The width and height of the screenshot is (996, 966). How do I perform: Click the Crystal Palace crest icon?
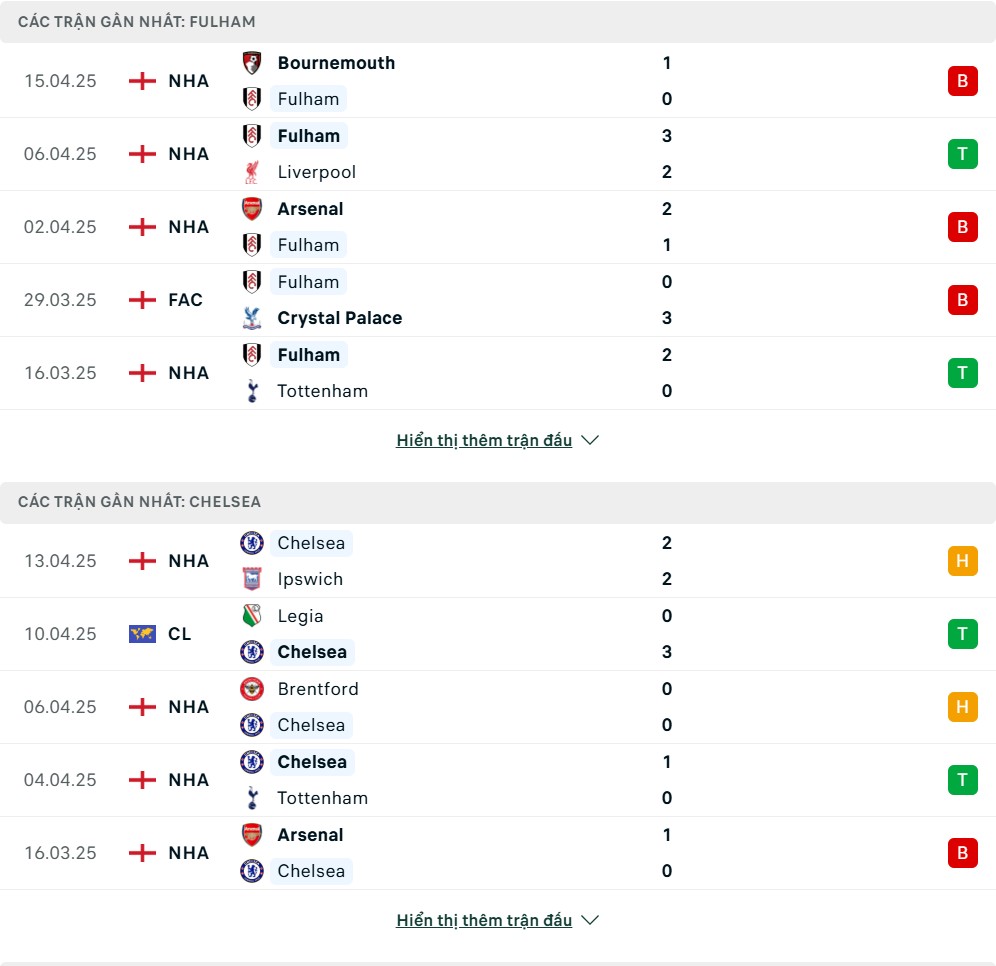click(252, 318)
